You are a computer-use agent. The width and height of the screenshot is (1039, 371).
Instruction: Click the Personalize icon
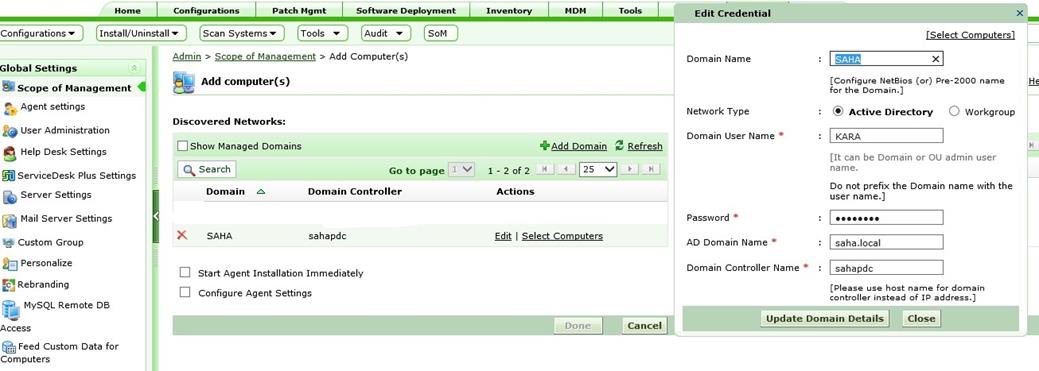9,264
